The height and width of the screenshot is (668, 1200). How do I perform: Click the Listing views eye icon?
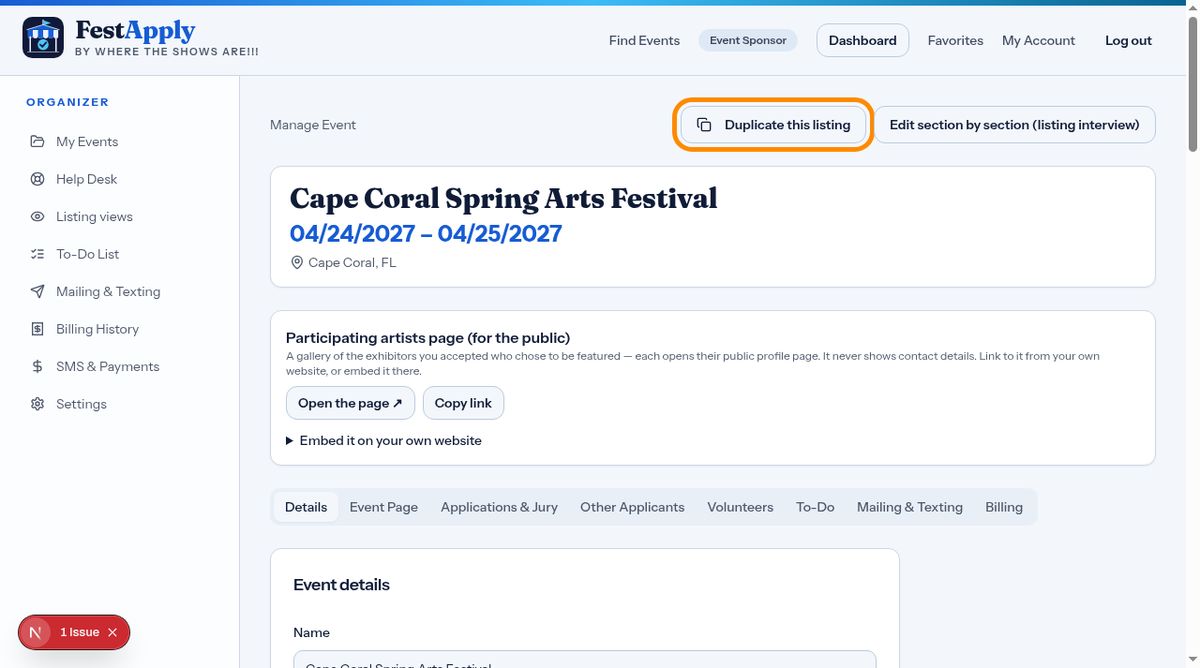(x=37, y=216)
